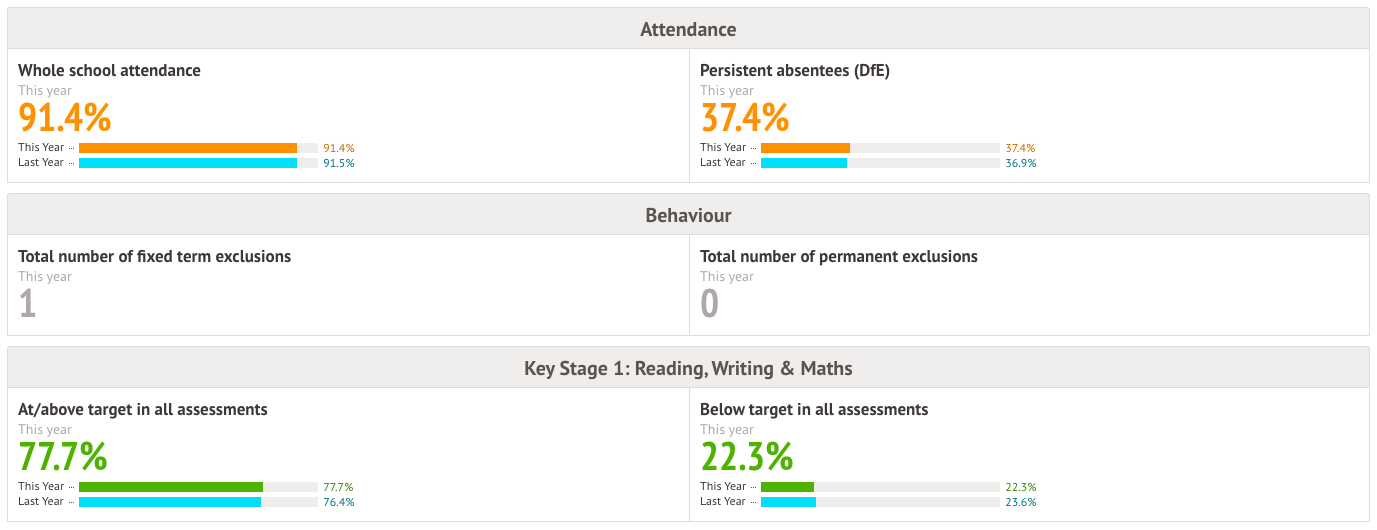This screenshot has width=1377, height=530.
Task: Click the blue Last Year whole school attendance bar
Action: pos(188,163)
